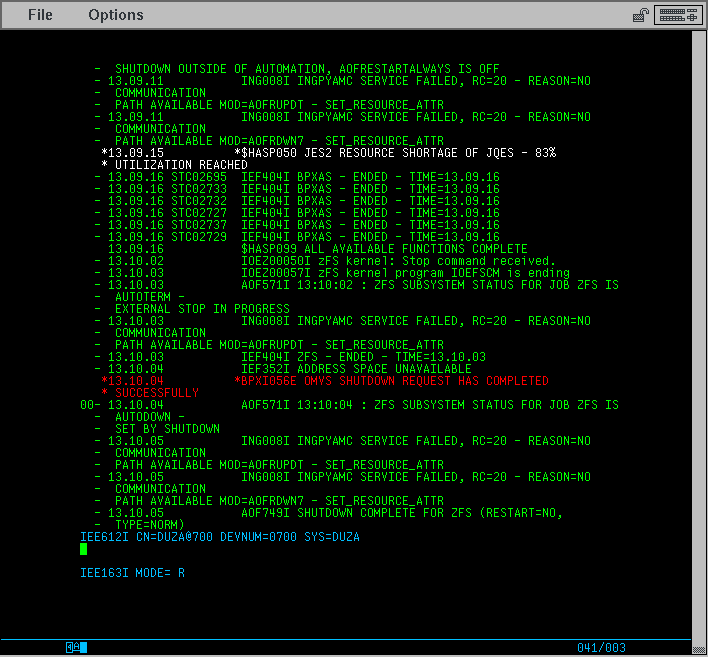Click the red BPXI056E OMVS SHUTDOWN REQUEST message
The width and height of the screenshot is (708, 657).
[x=325, y=381]
